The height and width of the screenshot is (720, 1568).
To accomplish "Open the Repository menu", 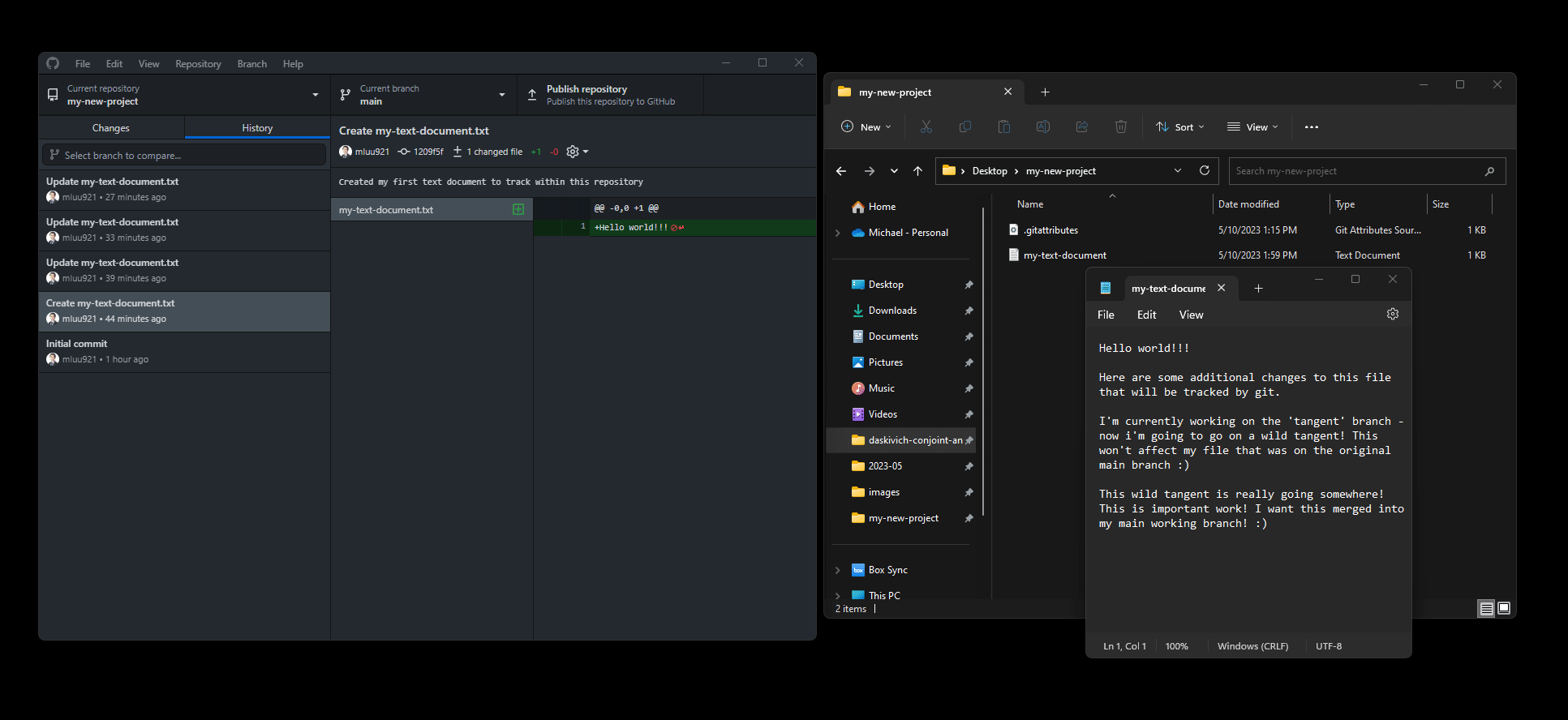I will click(x=198, y=64).
